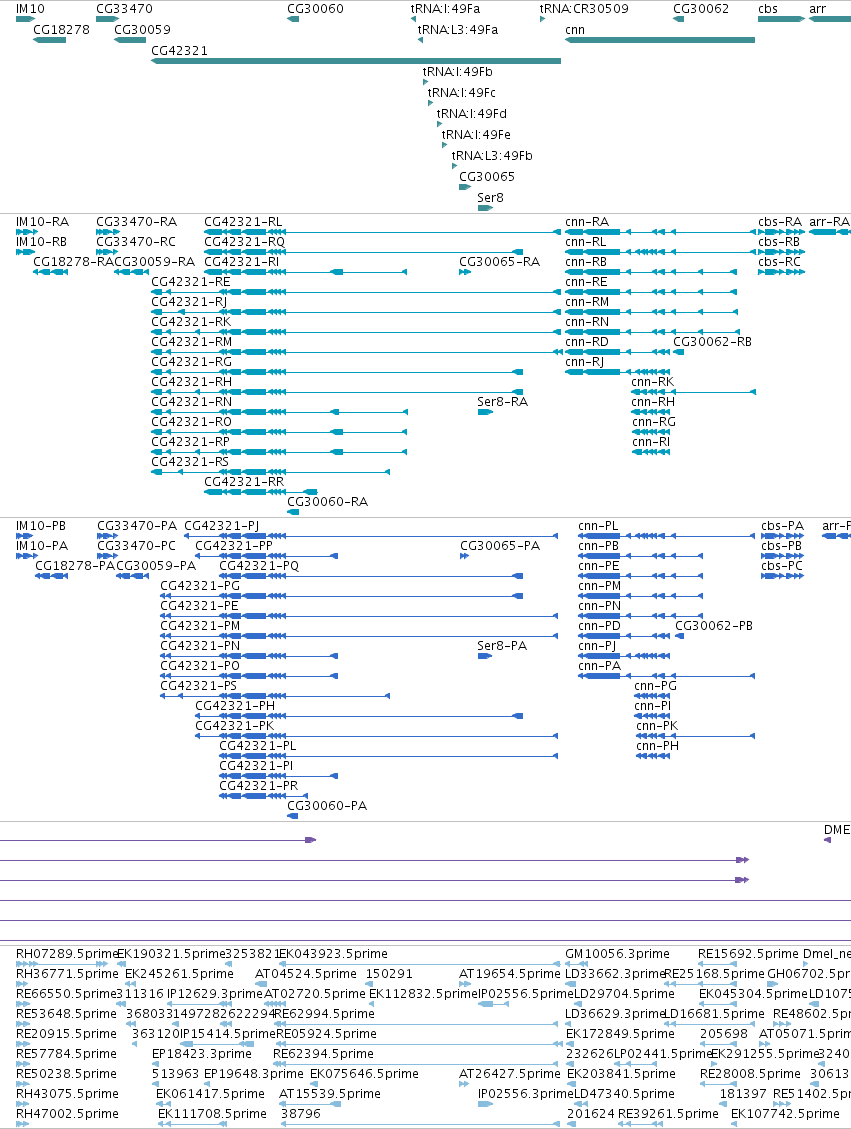Open transcript cbs-RC

click(x=780, y=262)
